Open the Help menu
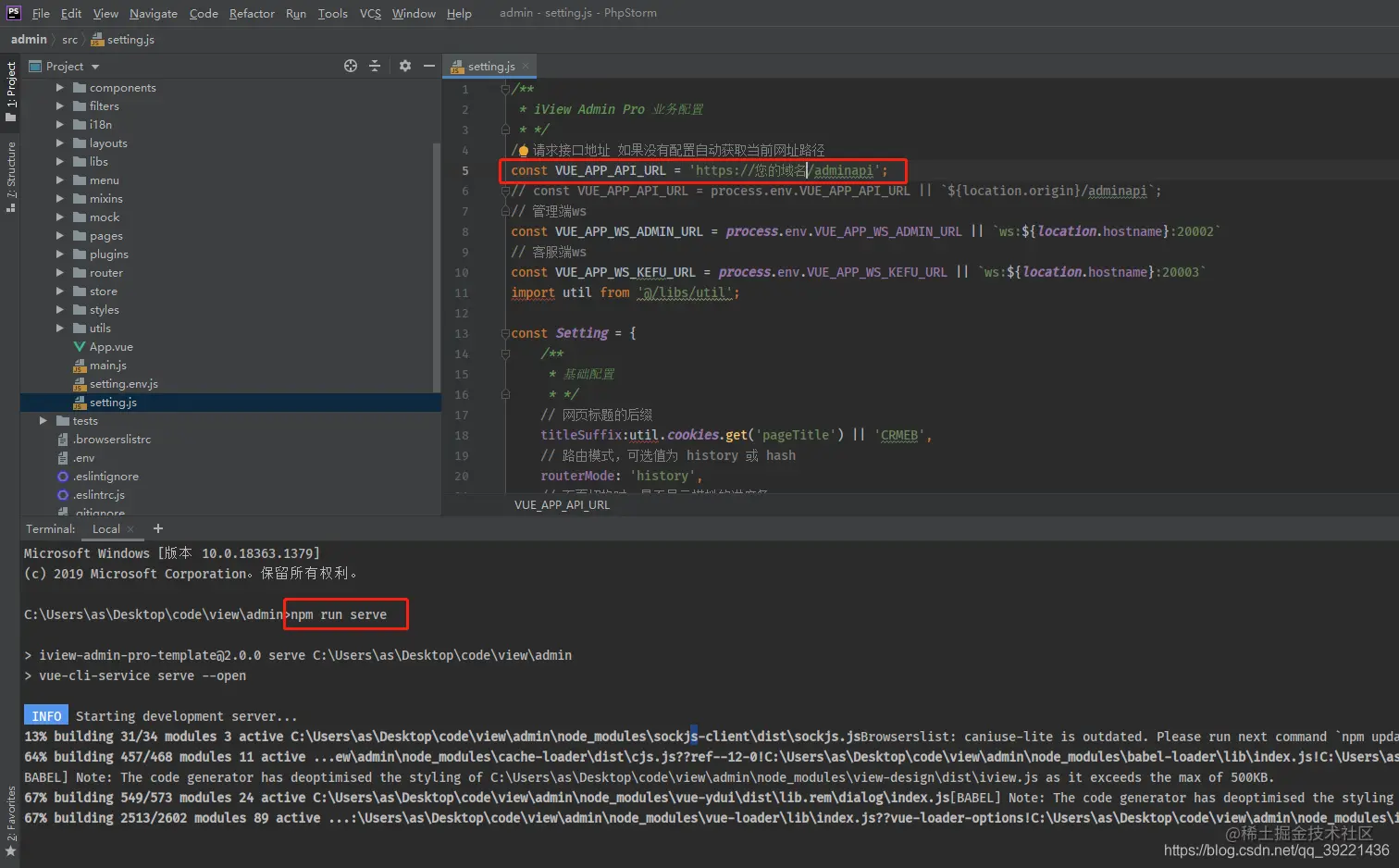1399x868 pixels. pos(459,13)
